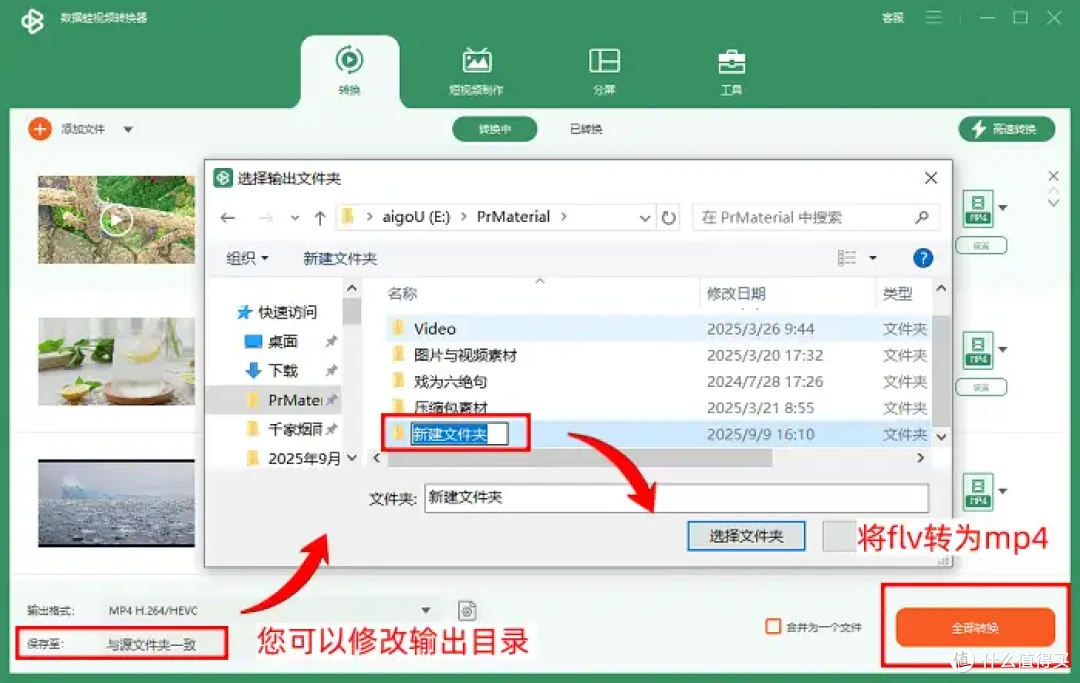The height and width of the screenshot is (683, 1080).
Task: Open the short video maker tab
Action: click(x=477, y=71)
